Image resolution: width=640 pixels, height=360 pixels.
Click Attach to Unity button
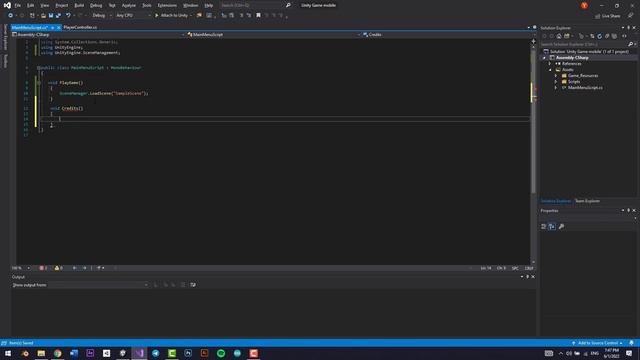tap(171, 16)
